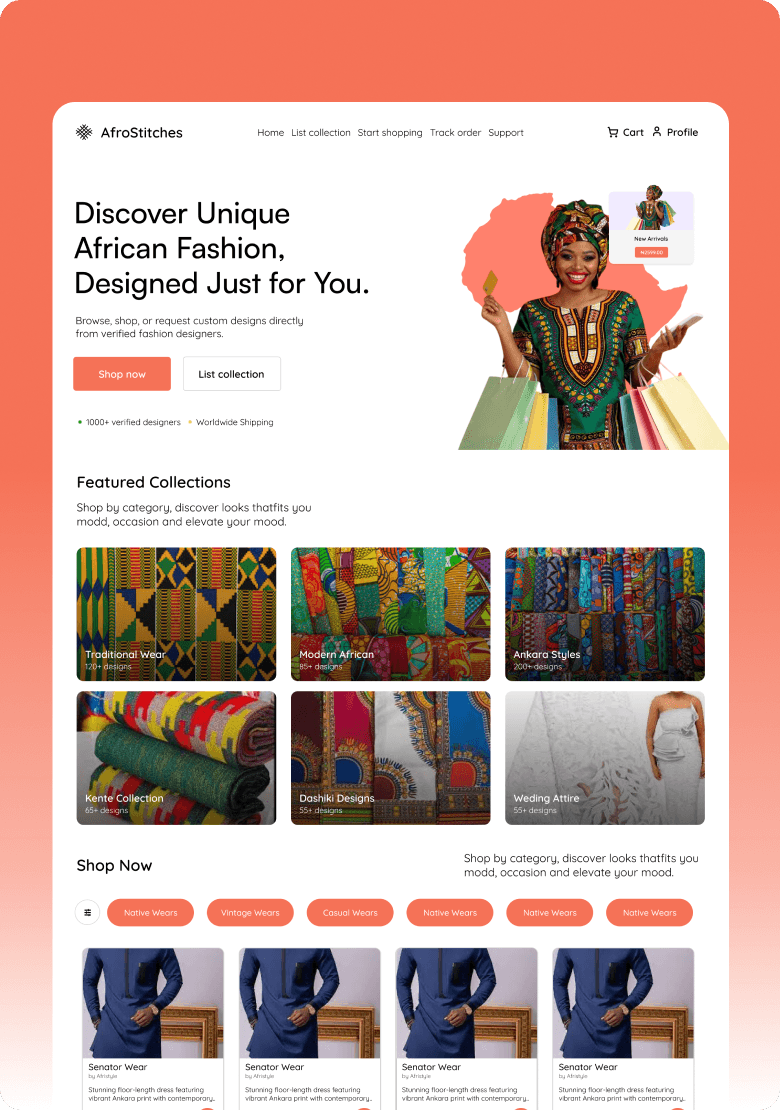Open the Profile user icon
The image size is (780, 1110).
(657, 132)
